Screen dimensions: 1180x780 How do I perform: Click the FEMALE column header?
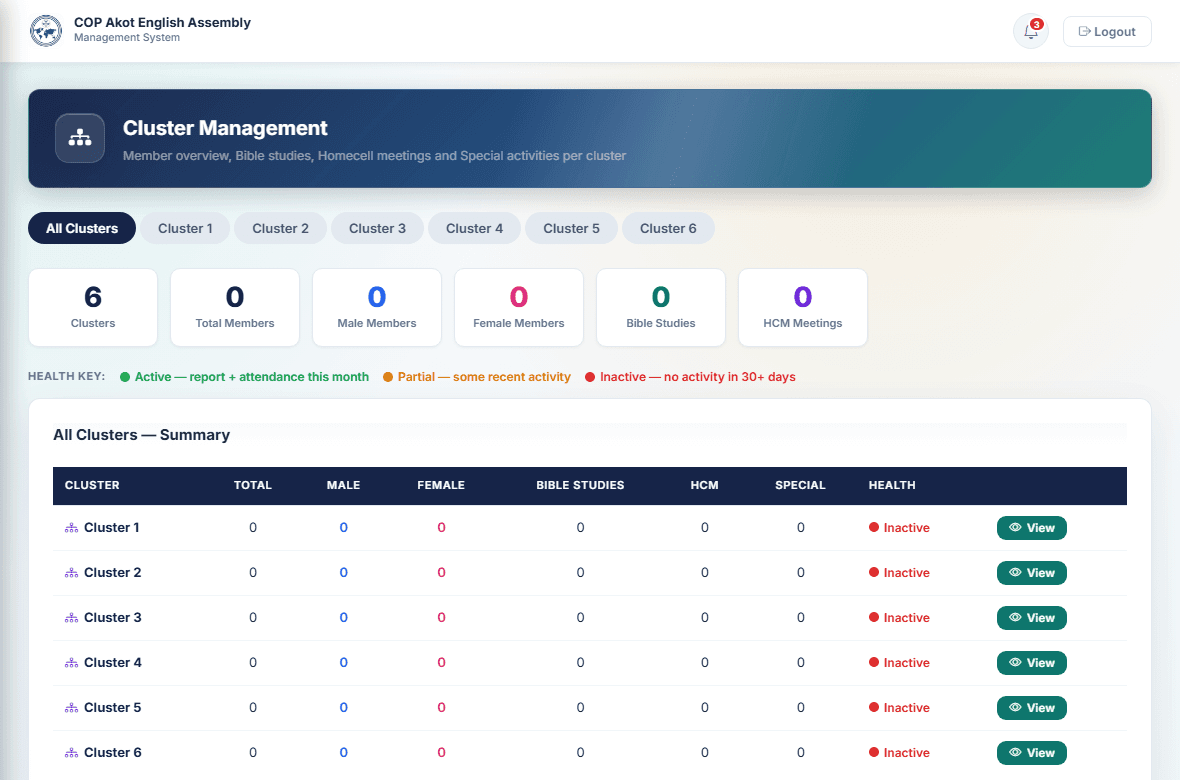pos(441,486)
